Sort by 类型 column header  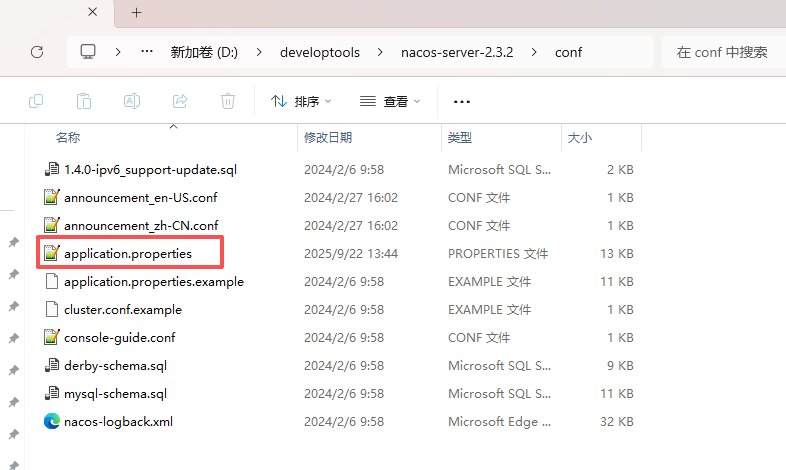(460, 137)
